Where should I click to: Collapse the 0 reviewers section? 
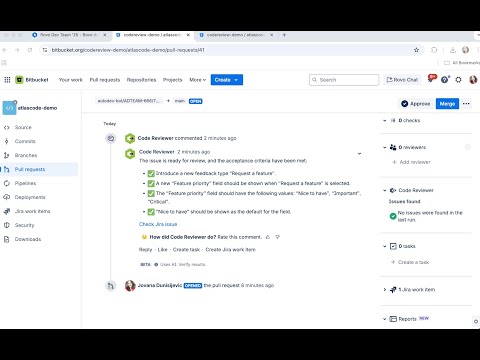(x=385, y=147)
